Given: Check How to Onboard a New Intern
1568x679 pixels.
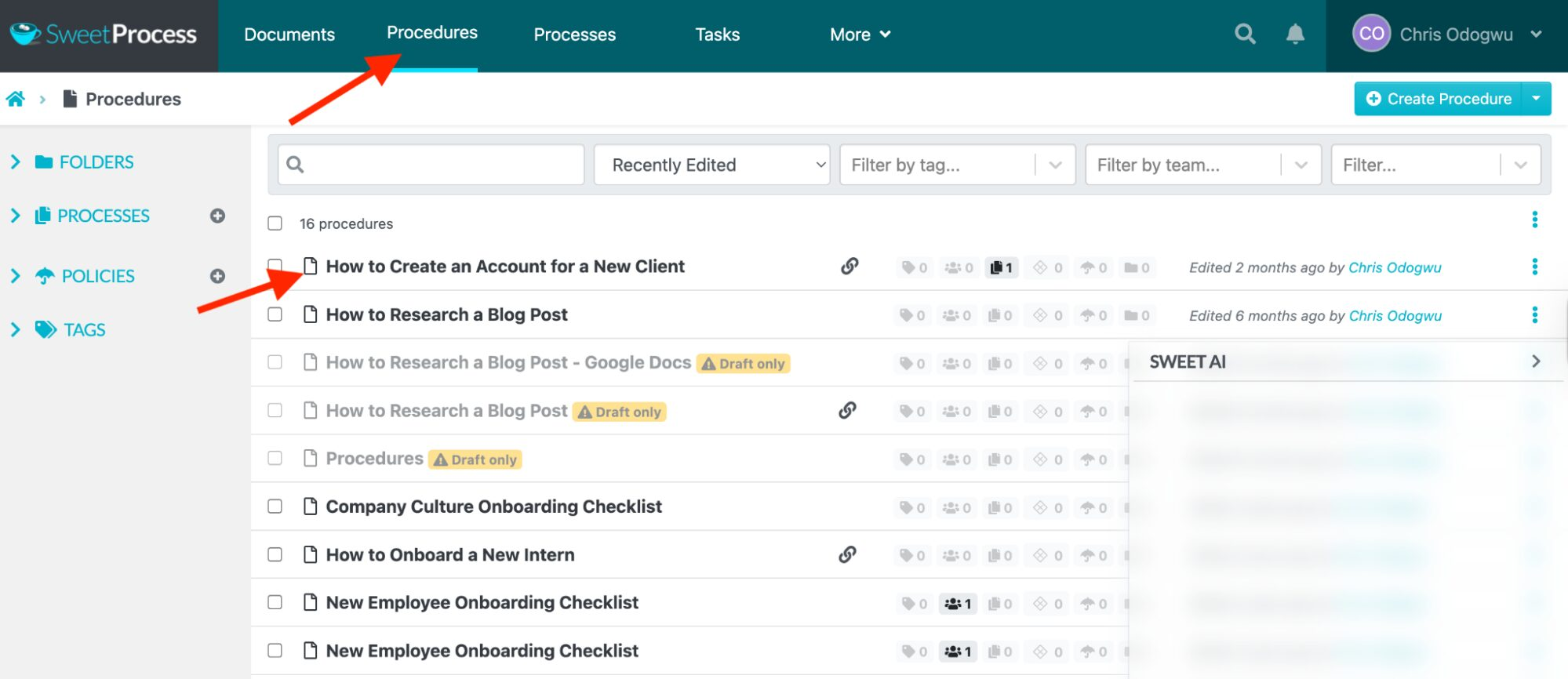Looking at the screenshot, I should [x=275, y=554].
